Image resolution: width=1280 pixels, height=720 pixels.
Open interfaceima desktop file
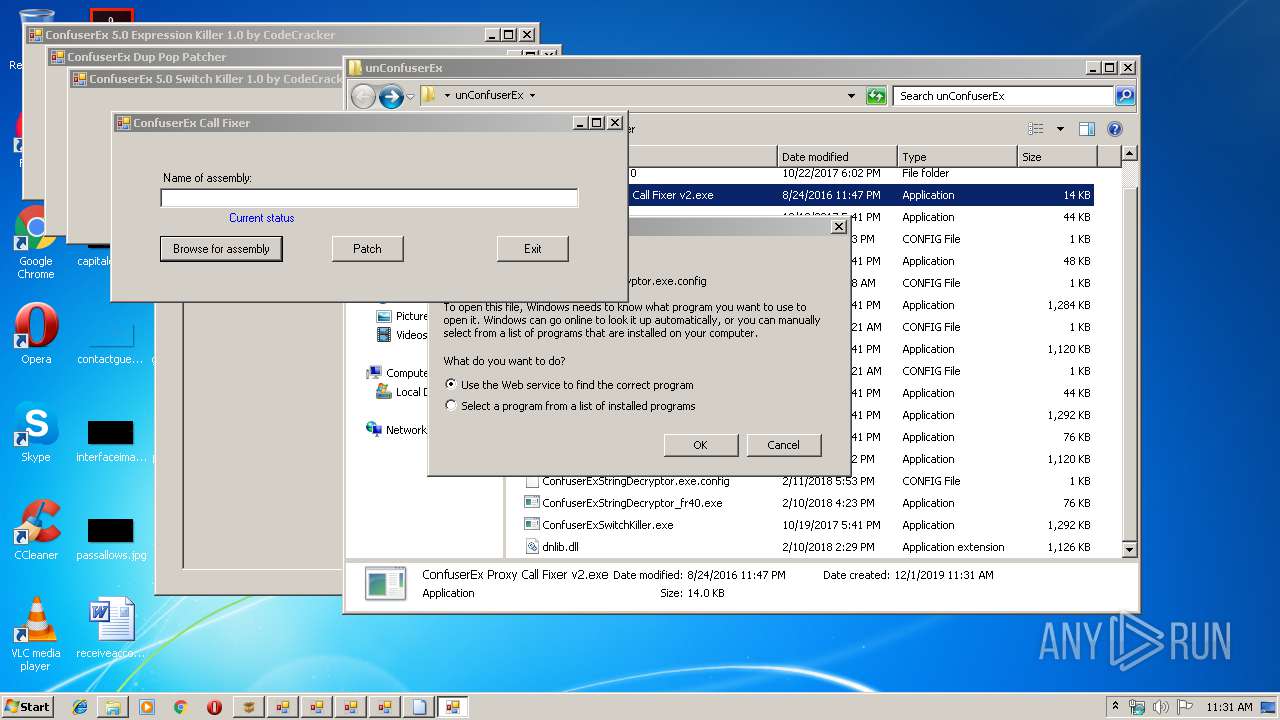[x=111, y=442]
